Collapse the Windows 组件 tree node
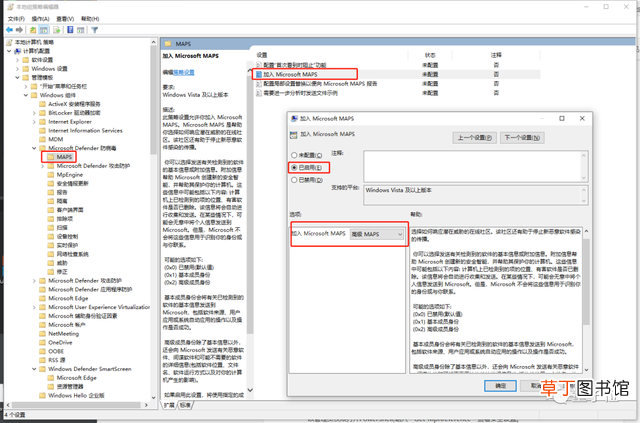Viewport: 640px width, 423px height. (26, 95)
